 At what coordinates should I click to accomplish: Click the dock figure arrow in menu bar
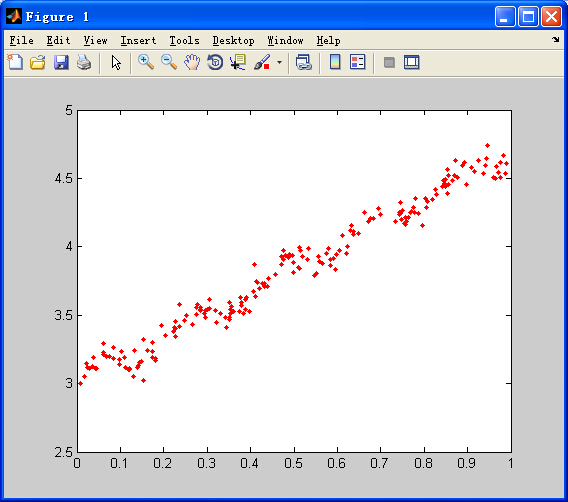(x=556, y=39)
